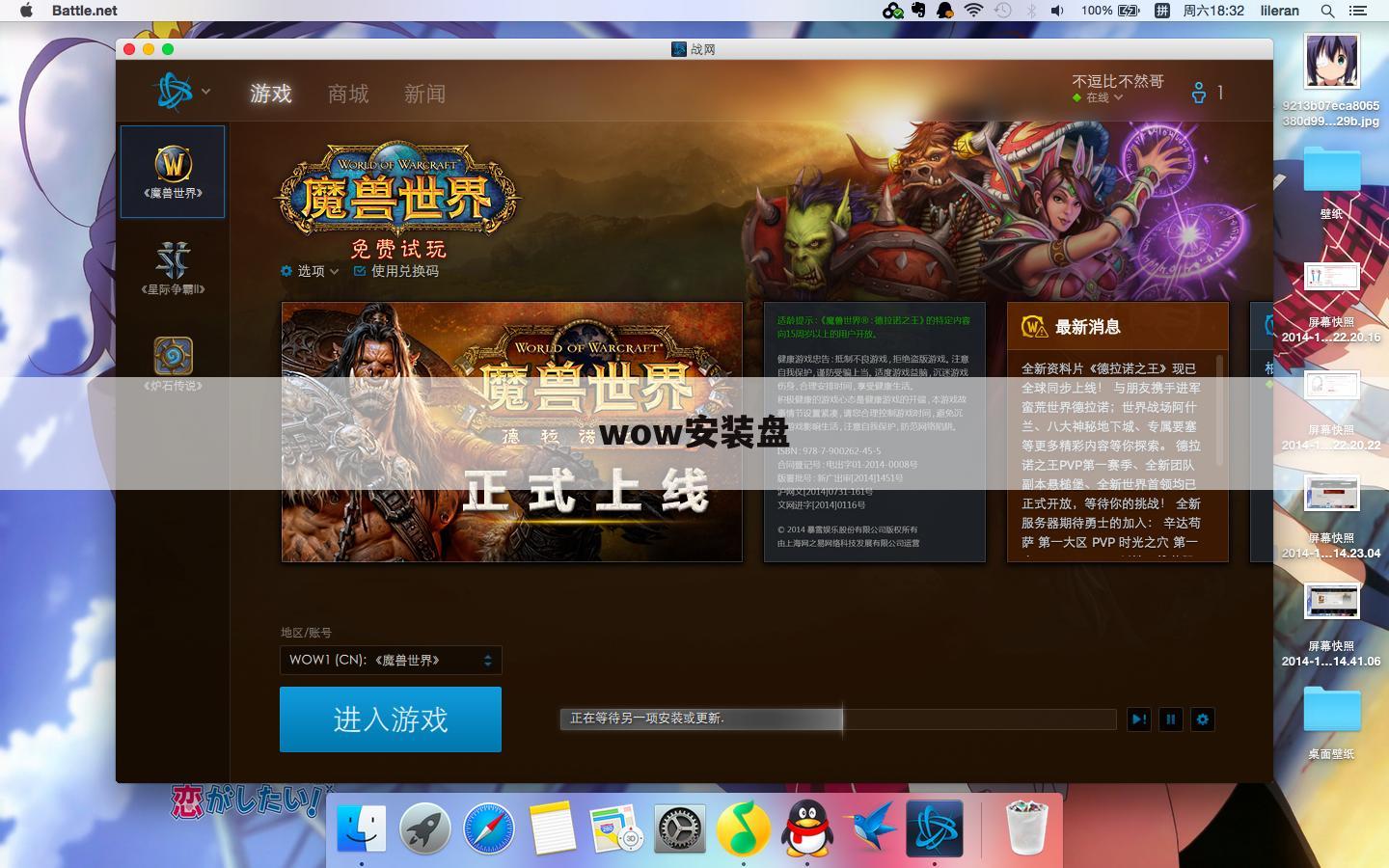Select 炉石传说 in the game sidebar
This screenshot has height=868, width=1389.
coord(173,364)
